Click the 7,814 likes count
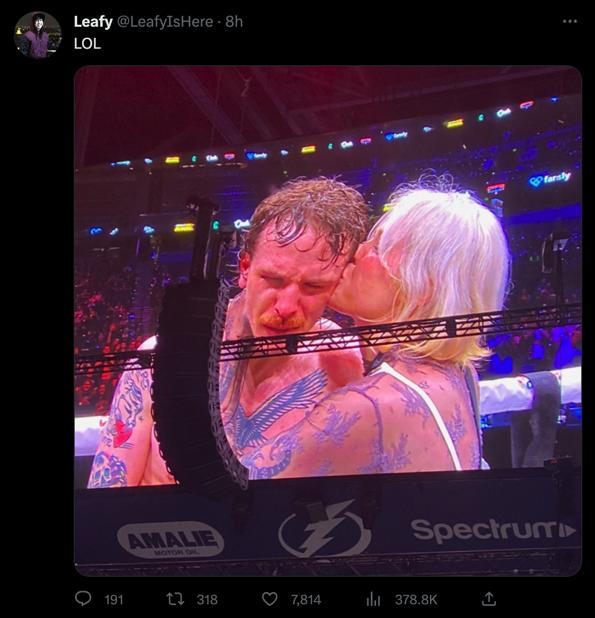This screenshot has width=595, height=618. (306, 600)
